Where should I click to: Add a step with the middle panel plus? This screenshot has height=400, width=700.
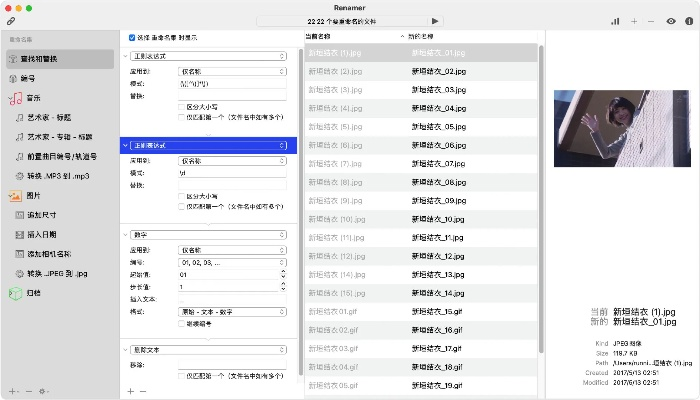tap(130, 392)
